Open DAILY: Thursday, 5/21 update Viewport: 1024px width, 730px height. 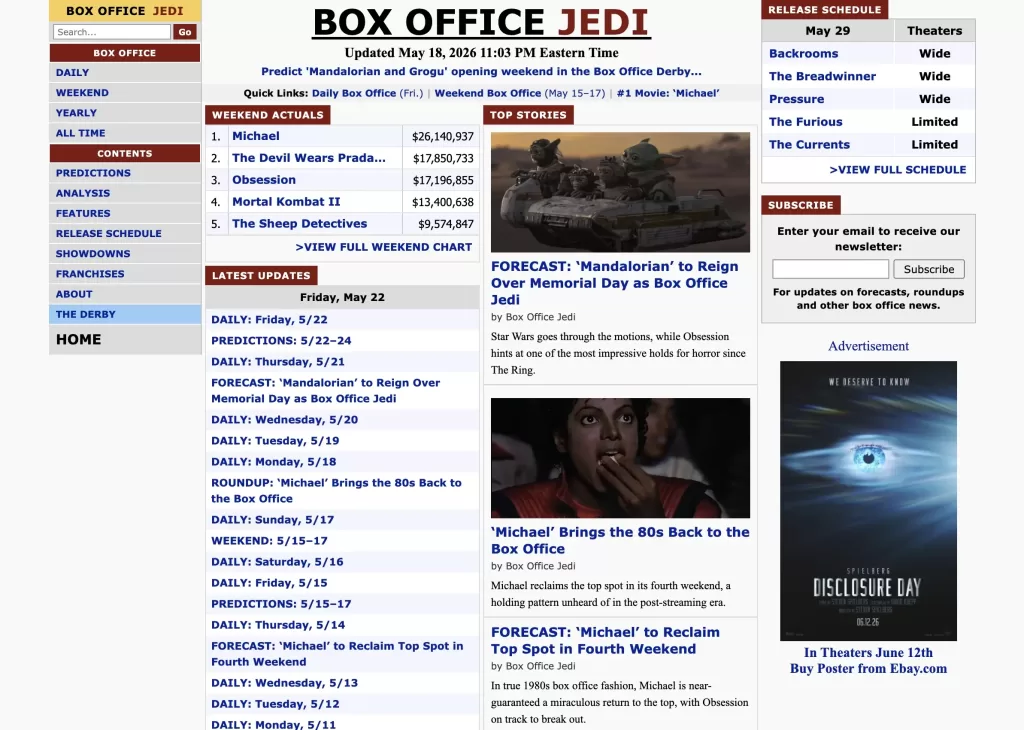(x=278, y=362)
